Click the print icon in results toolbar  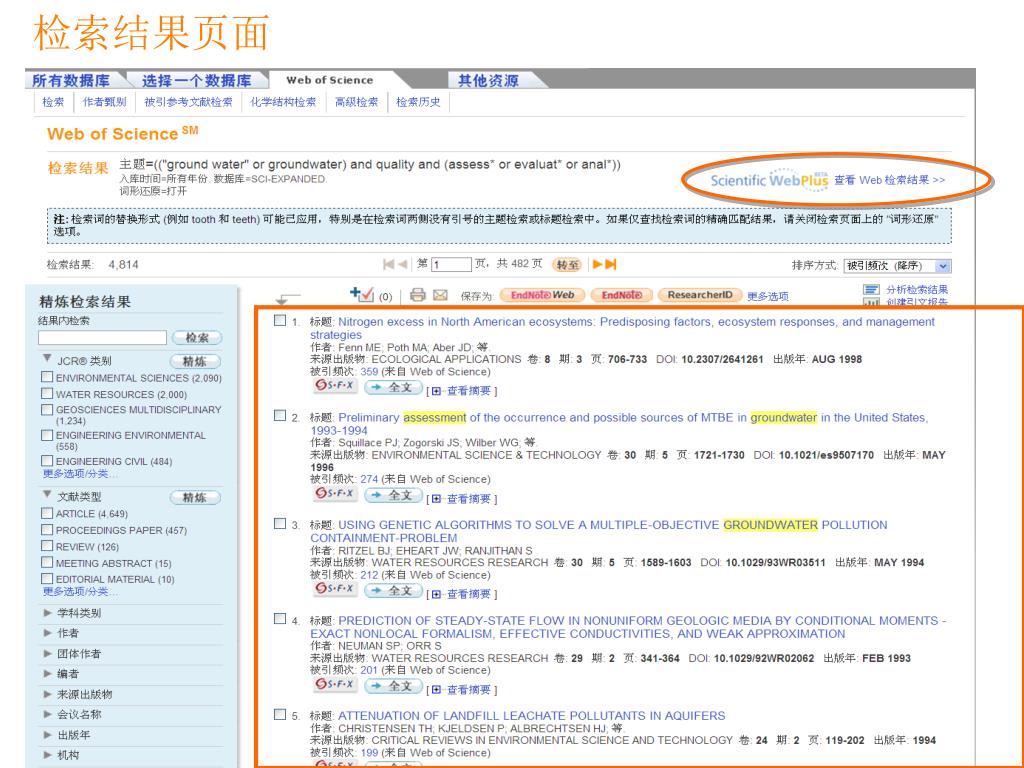(x=419, y=296)
